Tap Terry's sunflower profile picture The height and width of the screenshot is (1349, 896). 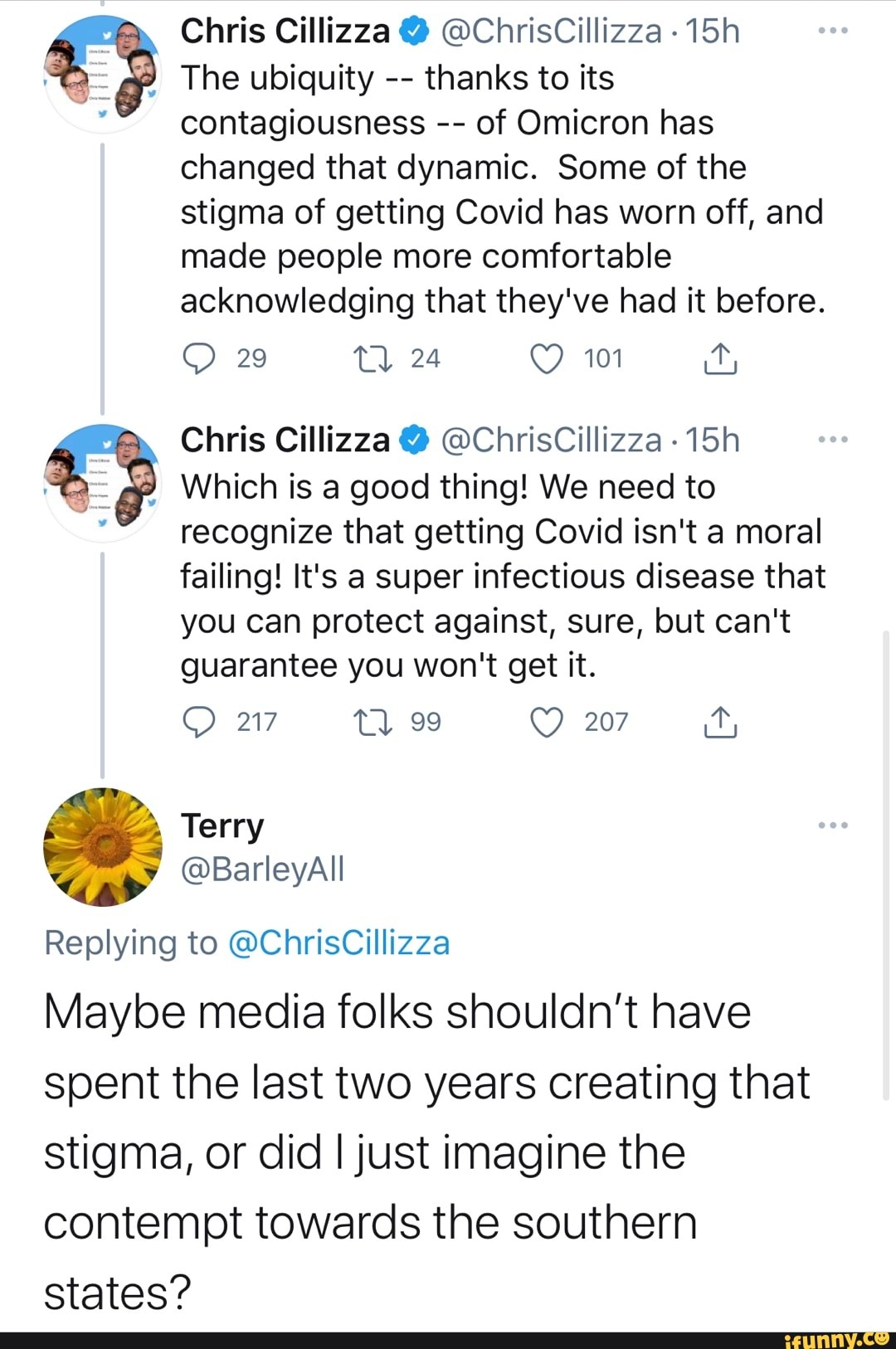point(103,846)
